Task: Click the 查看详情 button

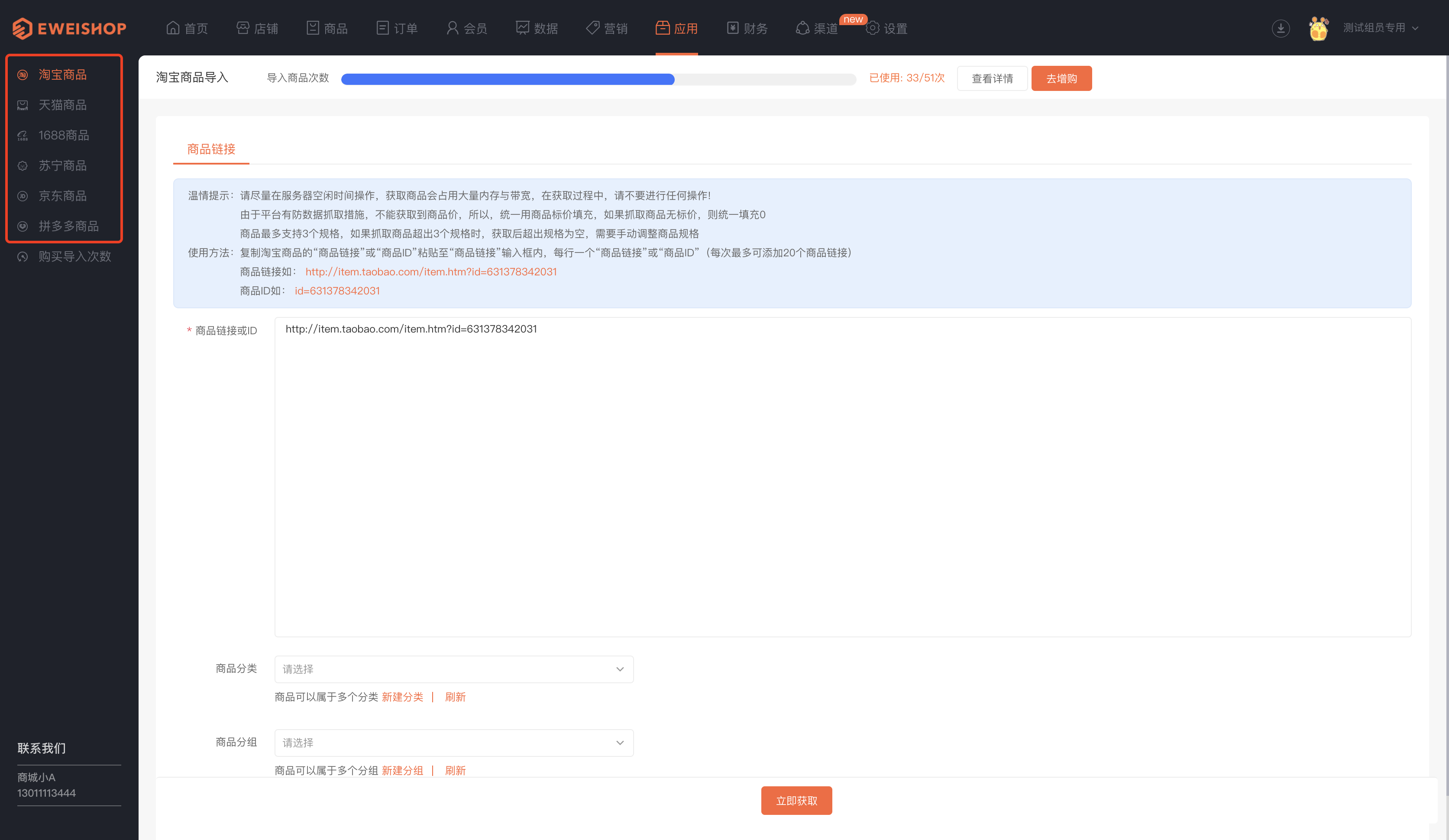Action: point(992,78)
